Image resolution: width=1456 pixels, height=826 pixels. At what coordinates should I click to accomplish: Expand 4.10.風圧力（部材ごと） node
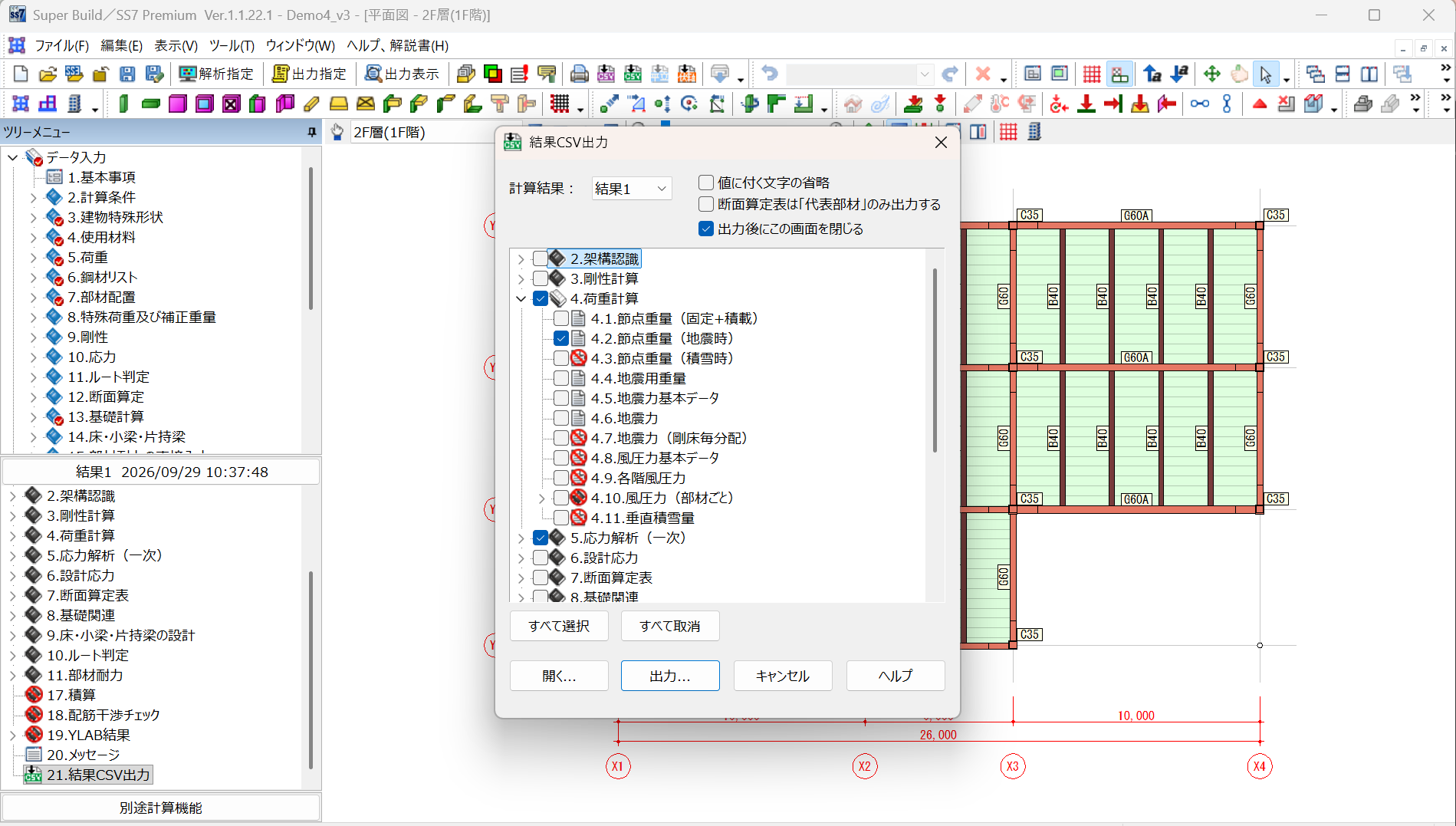click(542, 498)
